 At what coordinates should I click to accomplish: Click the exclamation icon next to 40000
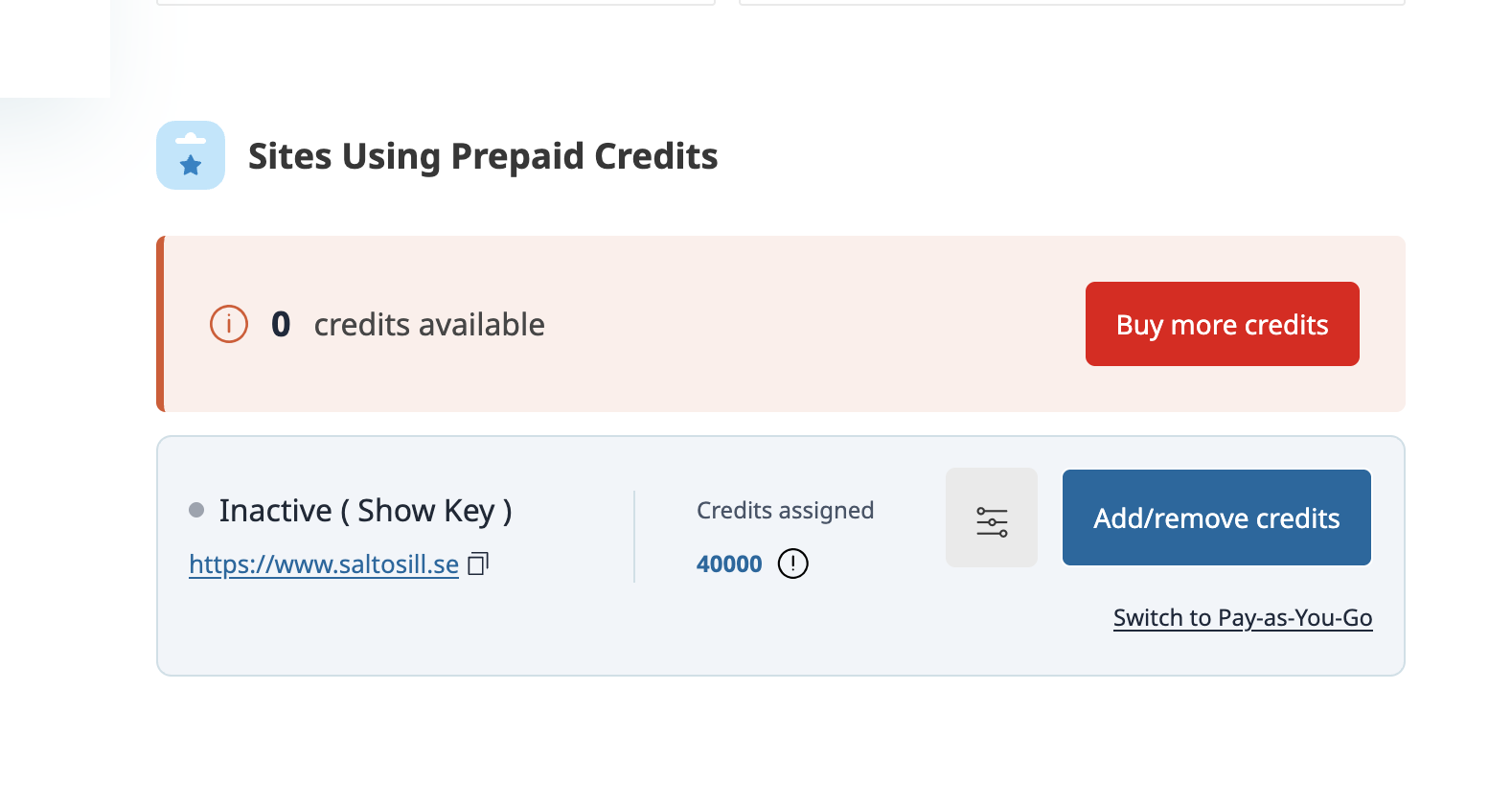coord(793,563)
